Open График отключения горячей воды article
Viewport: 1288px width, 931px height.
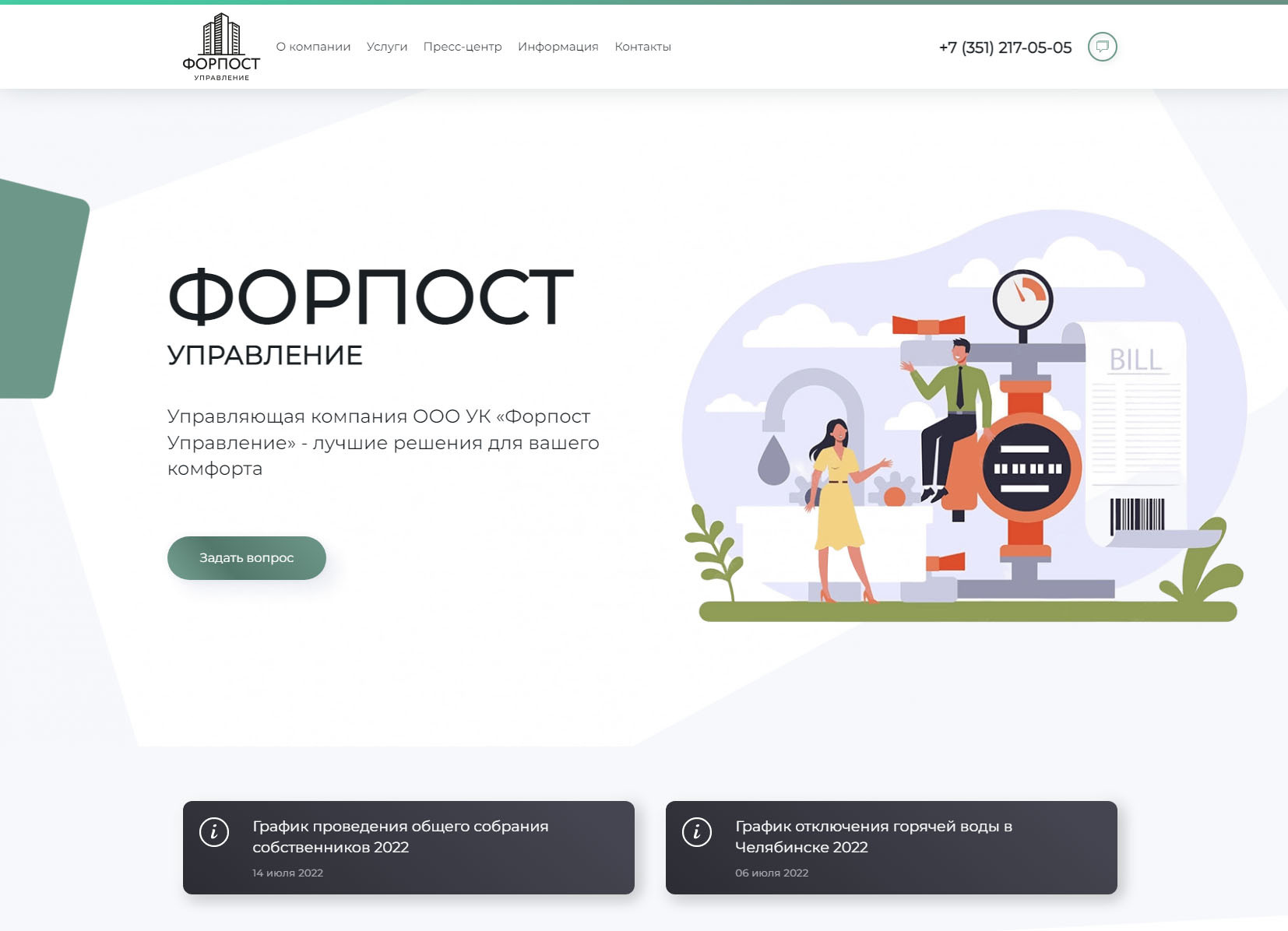pos(873,836)
